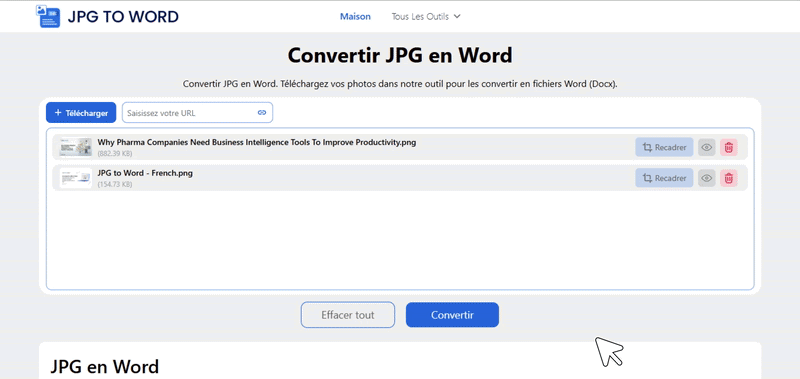Click the JPG TO WORD site title
800x379 pixels.
[x=123, y=17]
